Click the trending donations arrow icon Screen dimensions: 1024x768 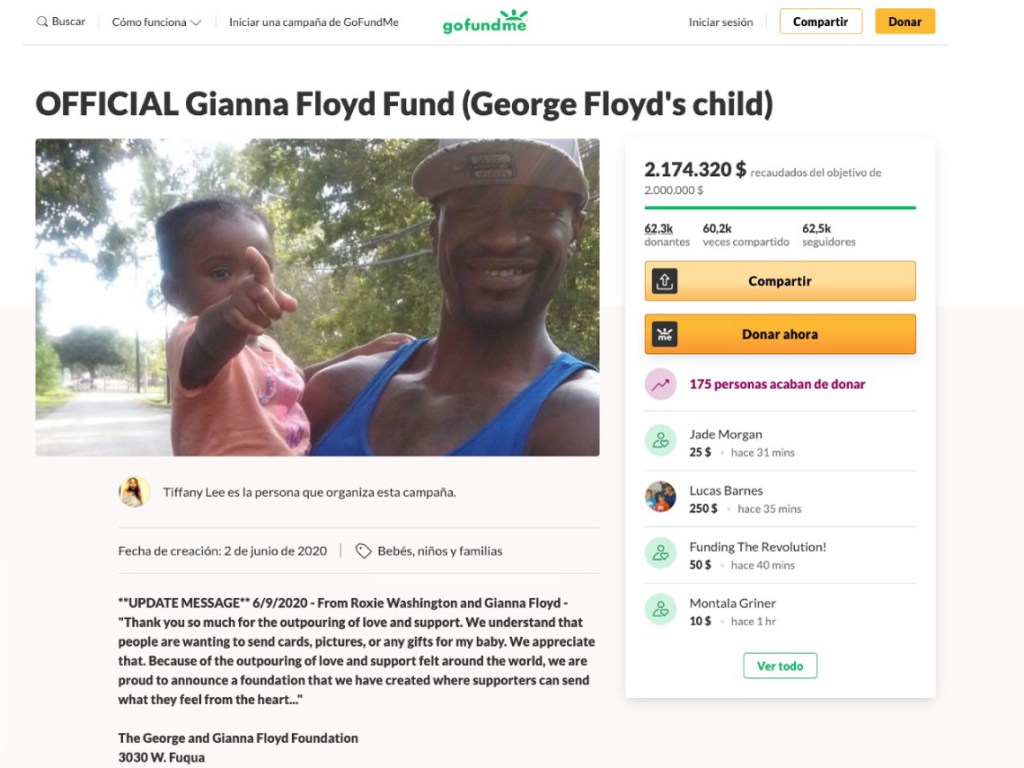pos(660,384)
